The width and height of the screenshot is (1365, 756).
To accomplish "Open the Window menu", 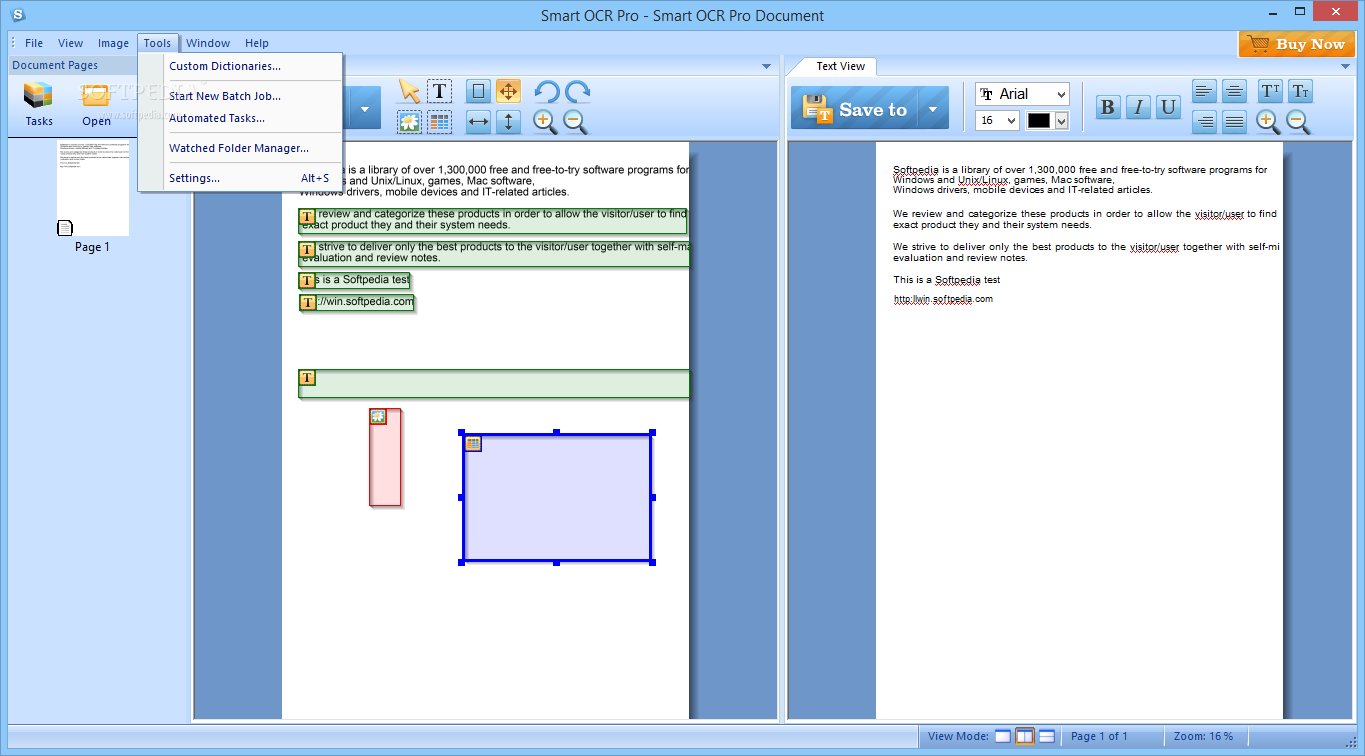I will point(208,43).
